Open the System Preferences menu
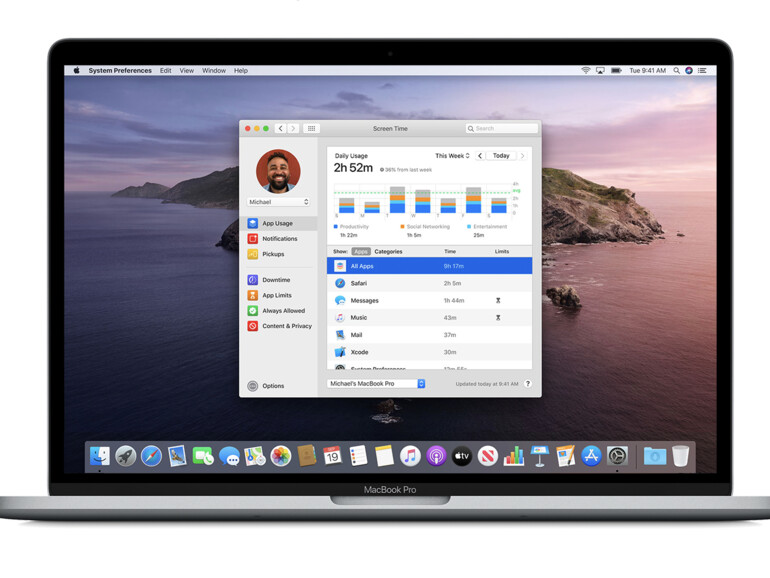770x578 pixels. 120,71
